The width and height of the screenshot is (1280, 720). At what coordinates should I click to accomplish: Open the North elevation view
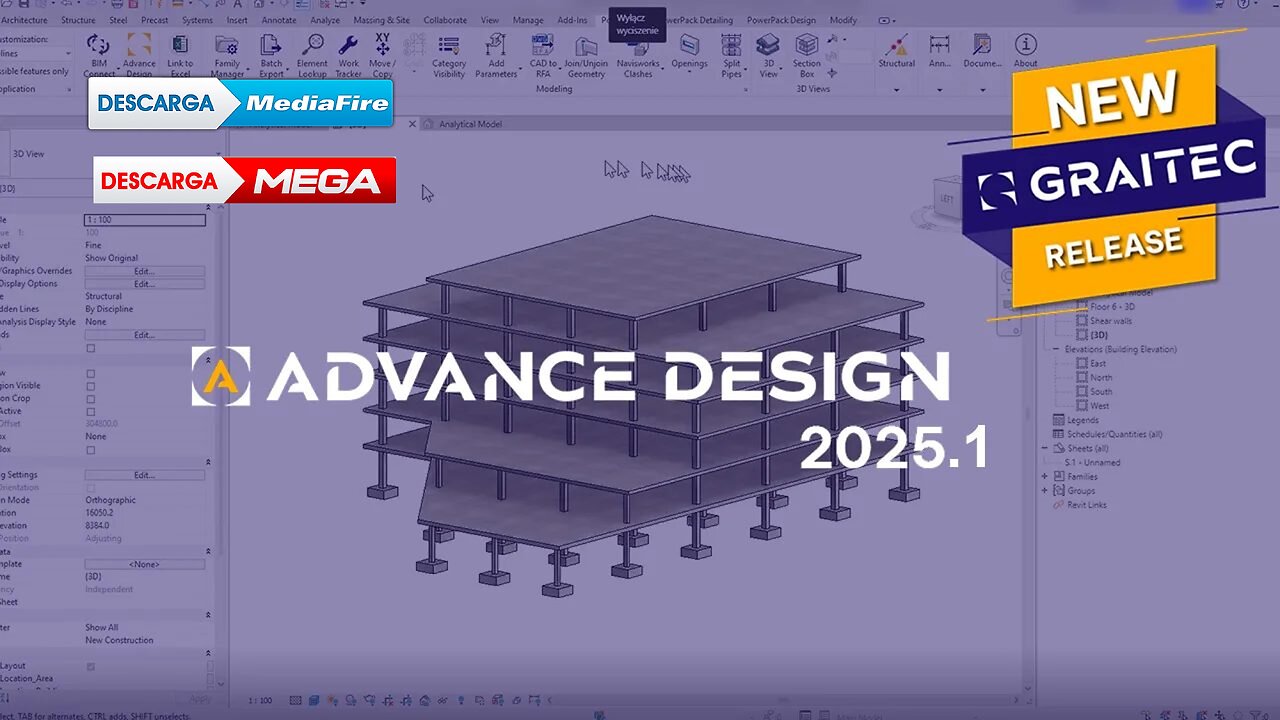tap(1100, 378)
